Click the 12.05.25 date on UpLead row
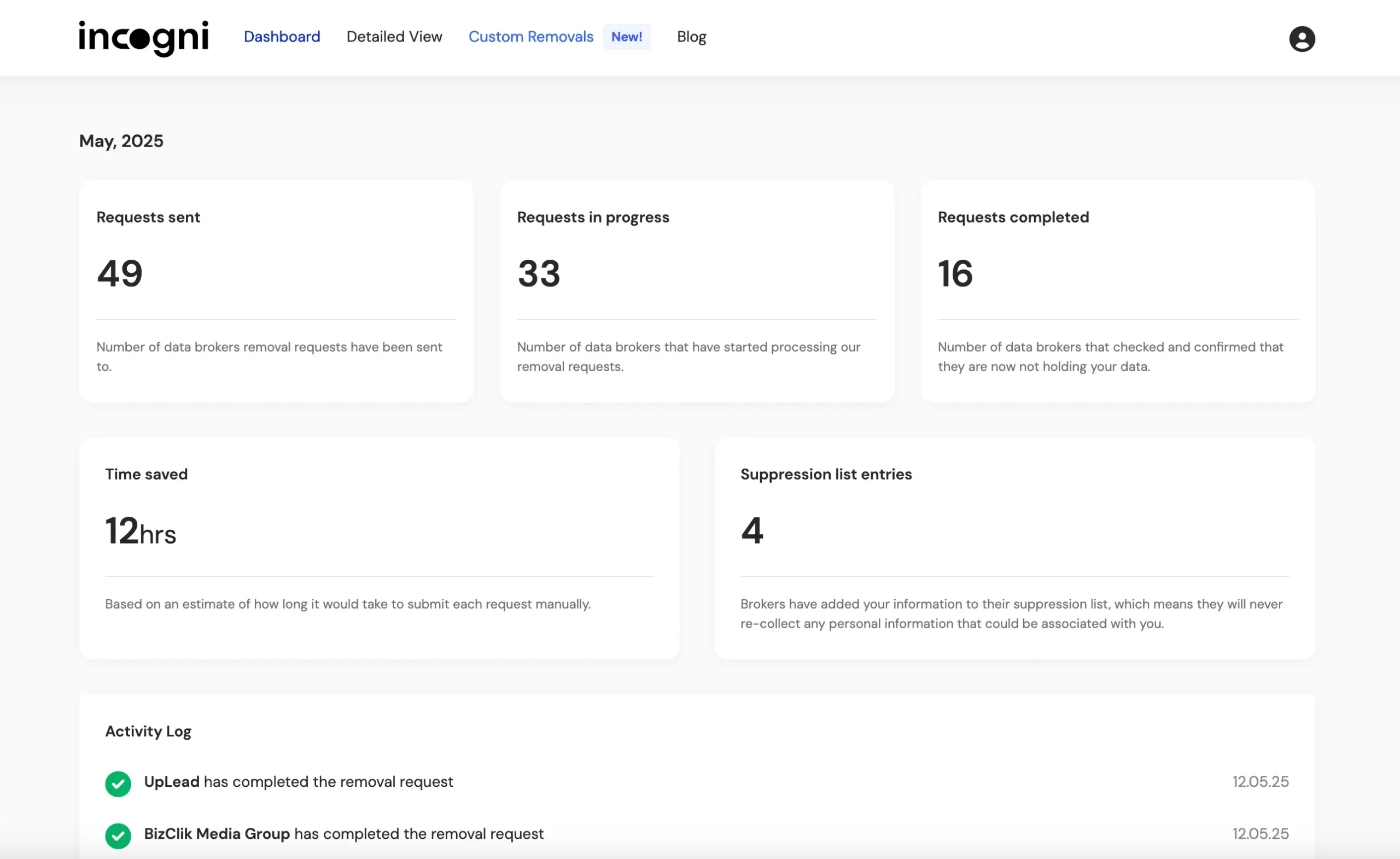The height and width of the screenshot is (859, 1400). [x=1259, y=782]
